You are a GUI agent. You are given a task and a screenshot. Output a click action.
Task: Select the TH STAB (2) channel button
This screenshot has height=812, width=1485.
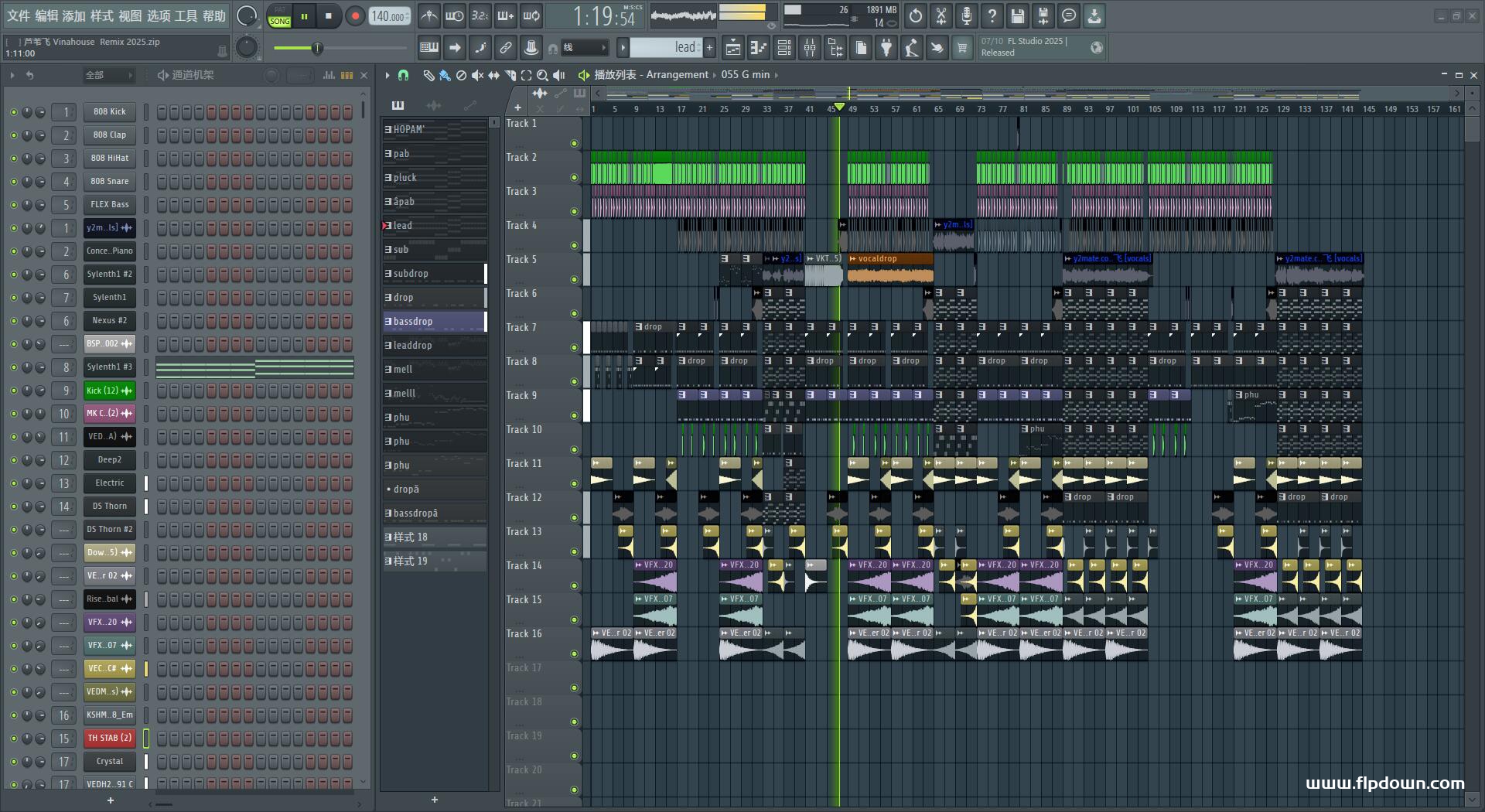pyautogui.click(x=109, y=739)
